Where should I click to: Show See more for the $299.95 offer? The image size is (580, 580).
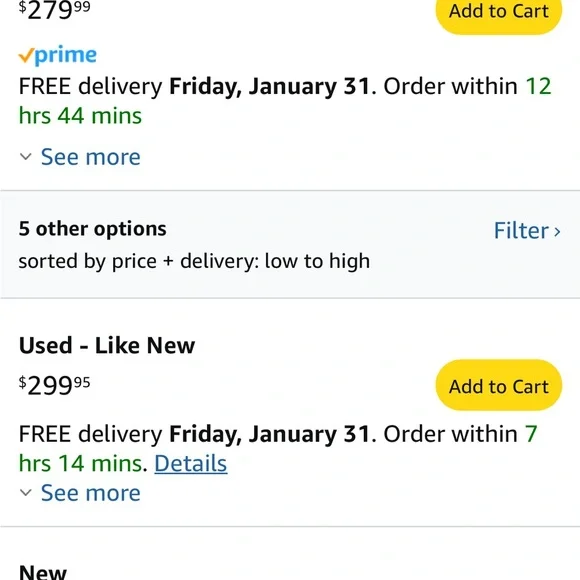(91, 492)
